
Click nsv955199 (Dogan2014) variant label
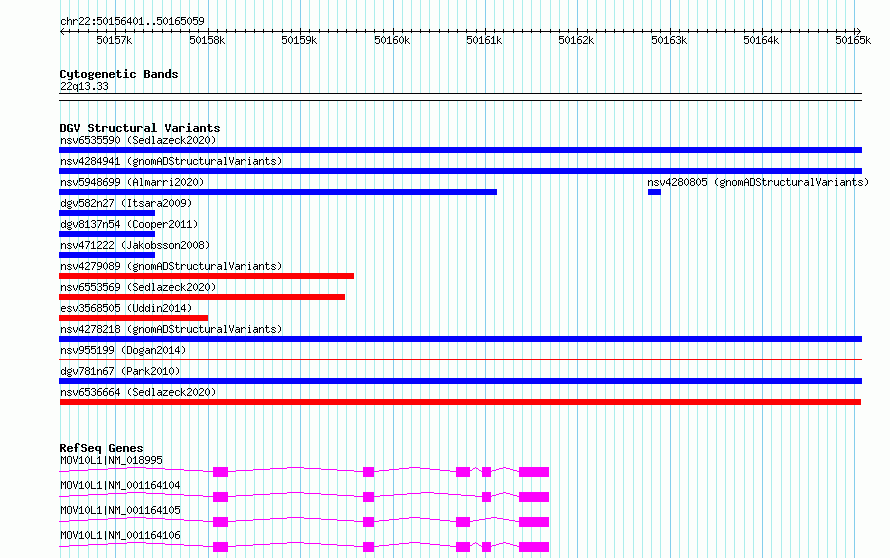123,350
